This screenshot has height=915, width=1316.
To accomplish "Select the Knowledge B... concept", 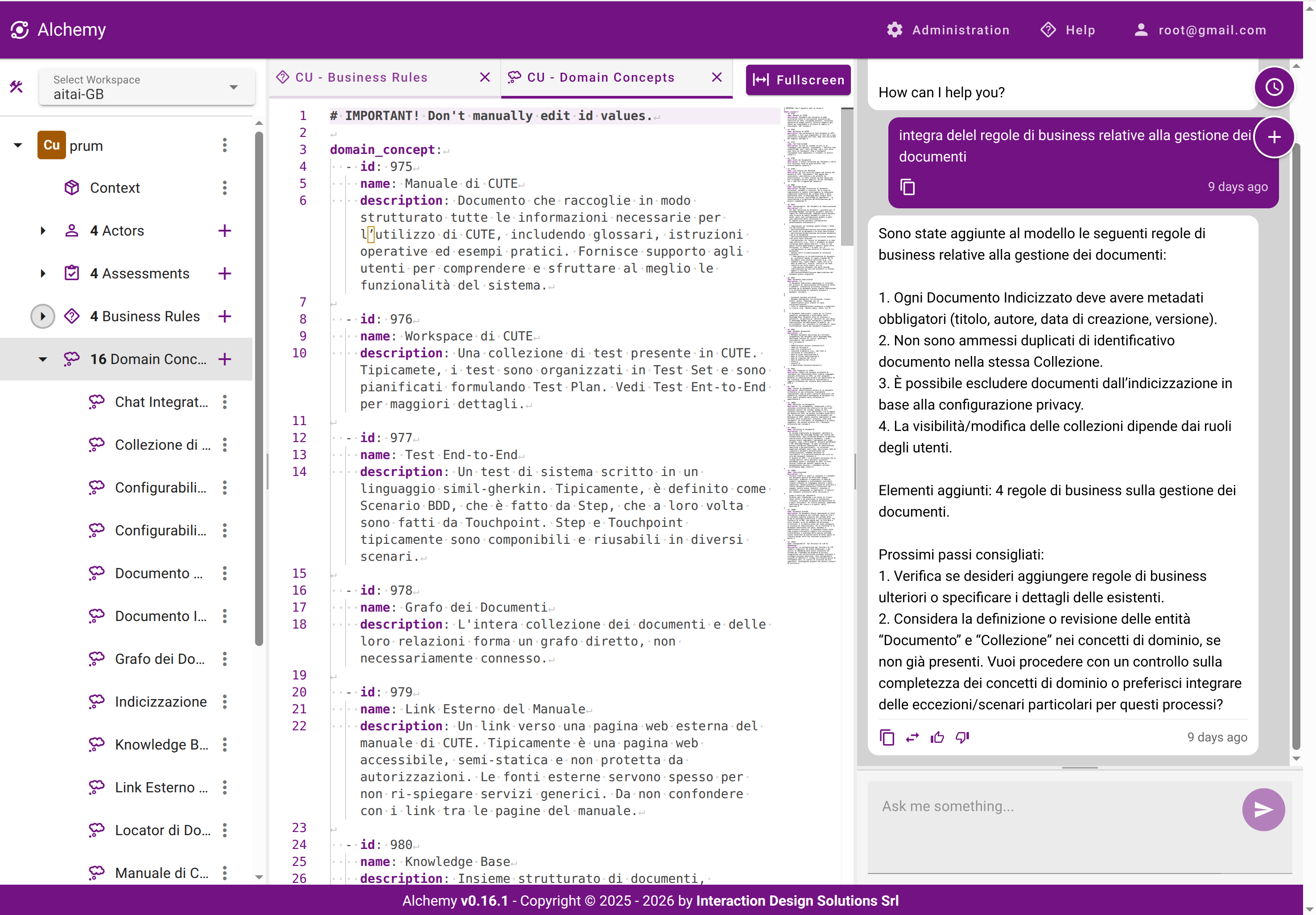I will click(161, 745).
